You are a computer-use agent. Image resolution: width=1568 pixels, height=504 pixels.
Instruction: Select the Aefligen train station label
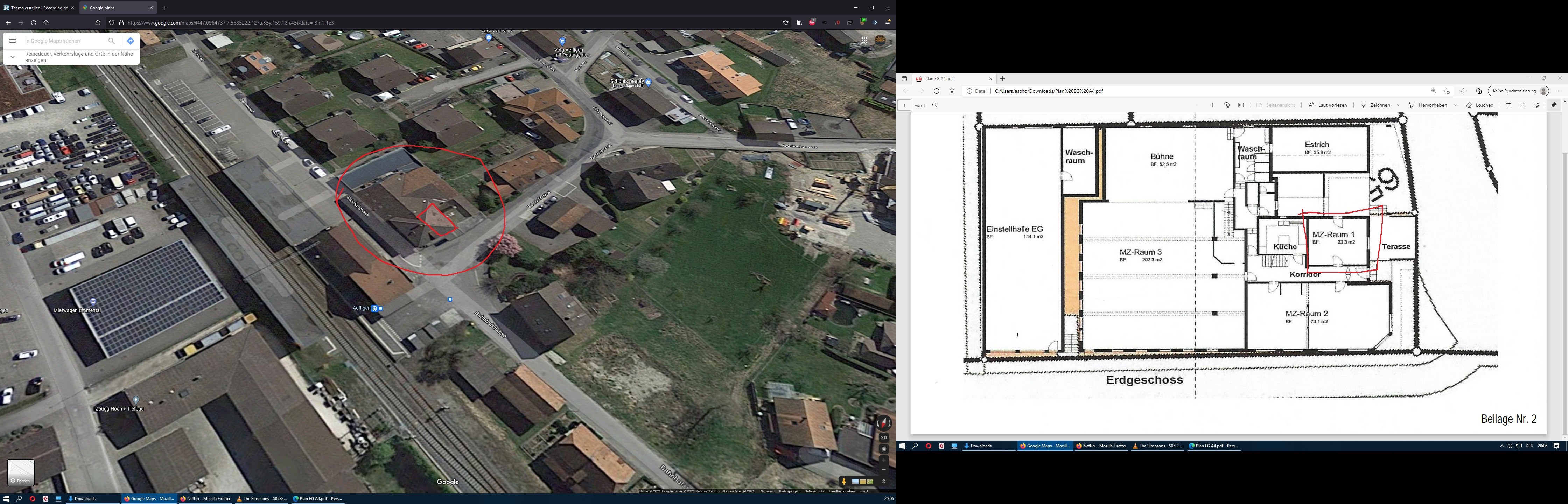tap(362, 308)
